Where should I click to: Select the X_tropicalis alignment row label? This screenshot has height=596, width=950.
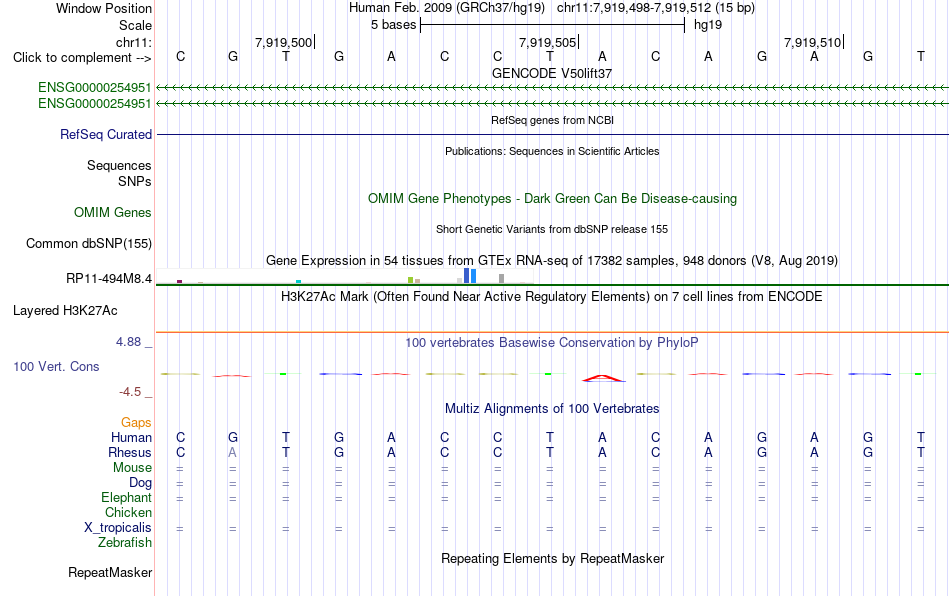[118, 528]
